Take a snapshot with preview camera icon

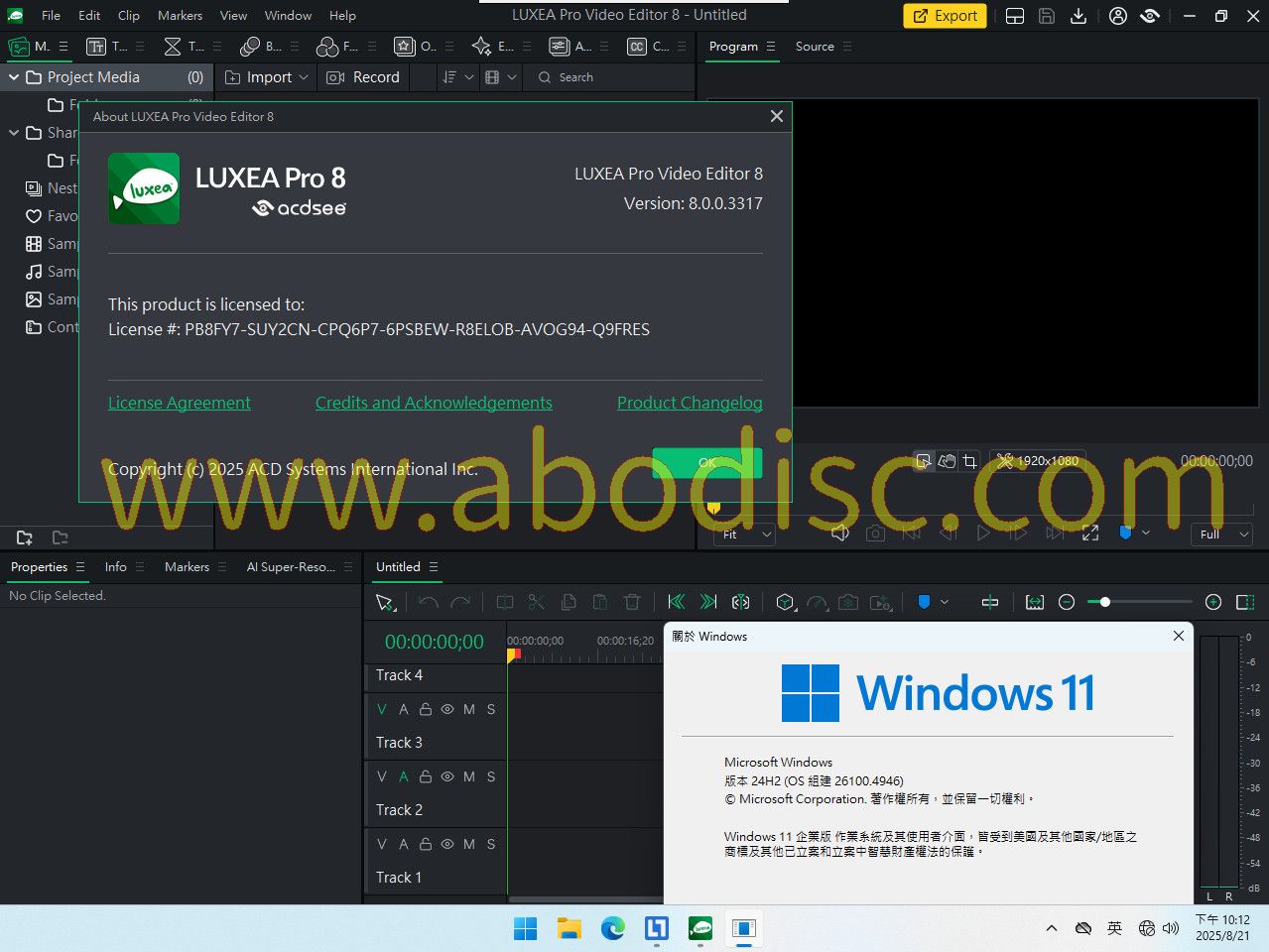click(875, 534)
